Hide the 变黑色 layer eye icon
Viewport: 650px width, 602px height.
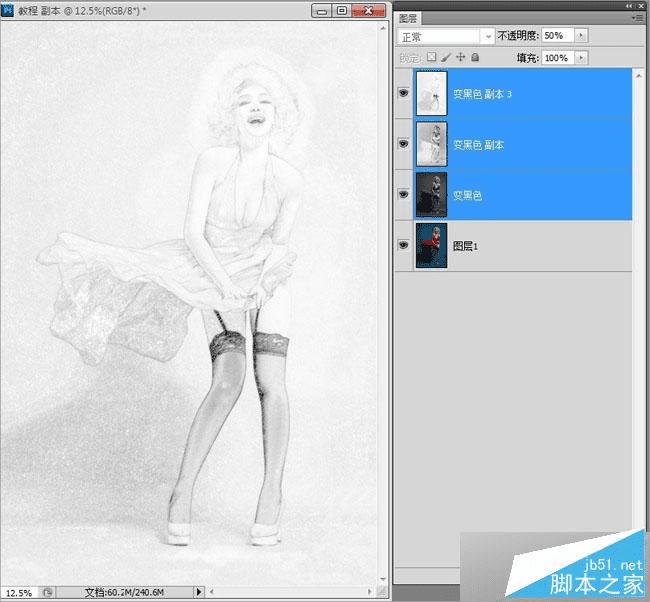point(403,194)
